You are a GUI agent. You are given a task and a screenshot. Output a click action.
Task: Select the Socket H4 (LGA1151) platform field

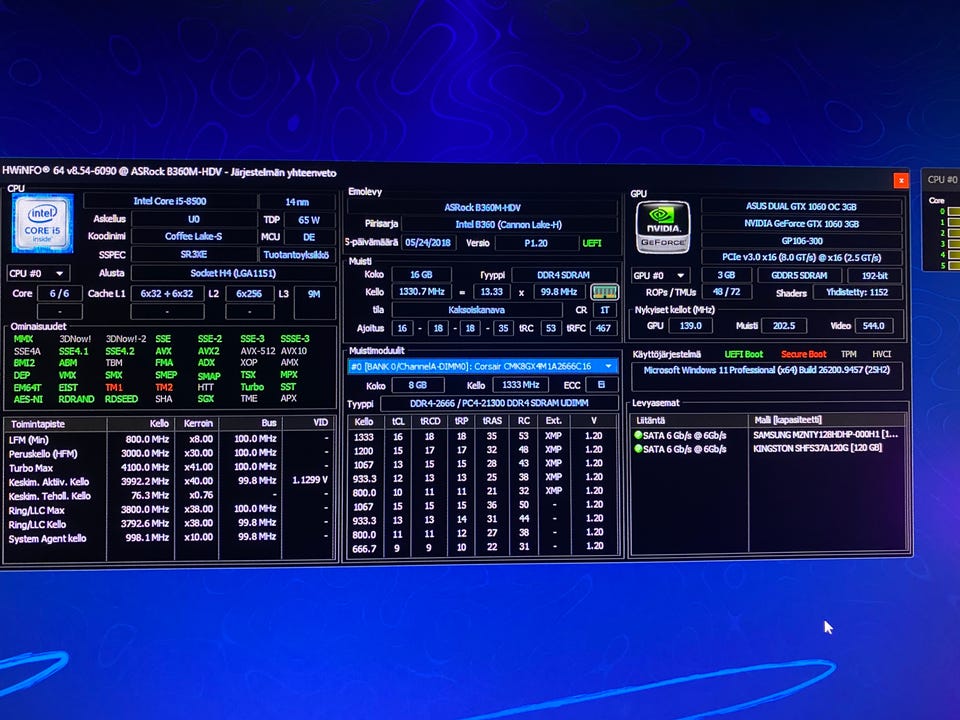[x=233, y=273]
